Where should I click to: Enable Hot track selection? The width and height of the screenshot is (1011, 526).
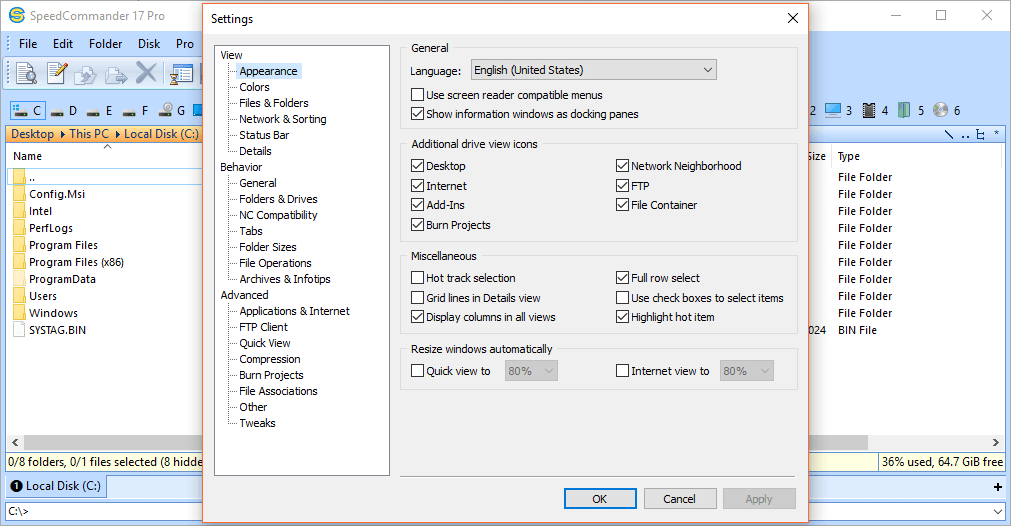pos(417,278)
